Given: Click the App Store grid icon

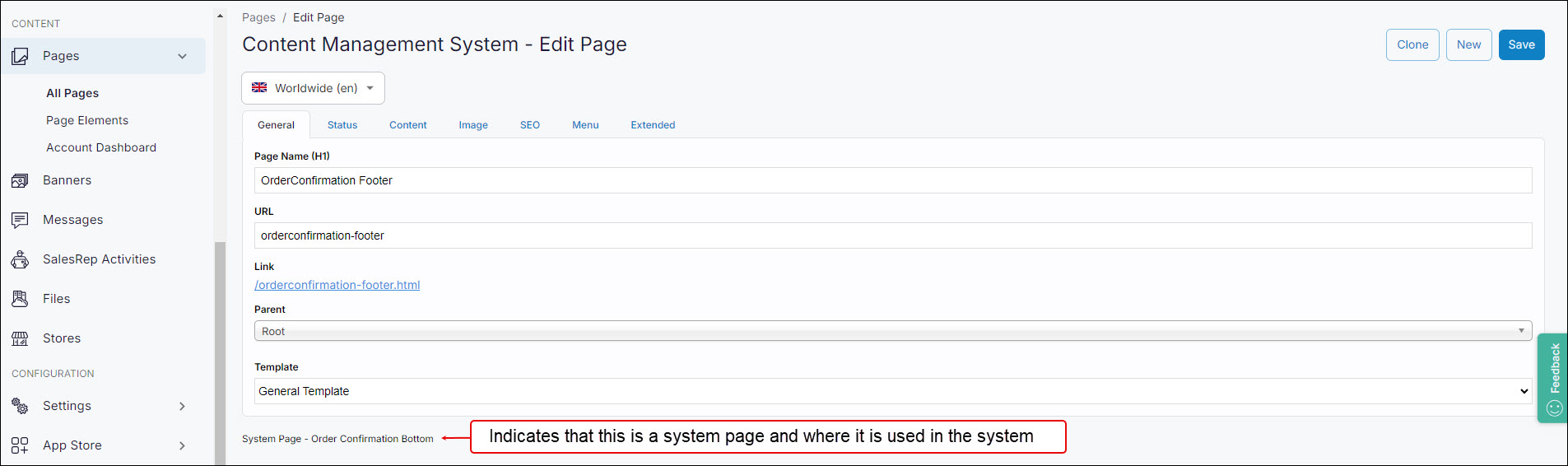Looking at the screenshot, I should pyautogui.click(x=20, y=445).
